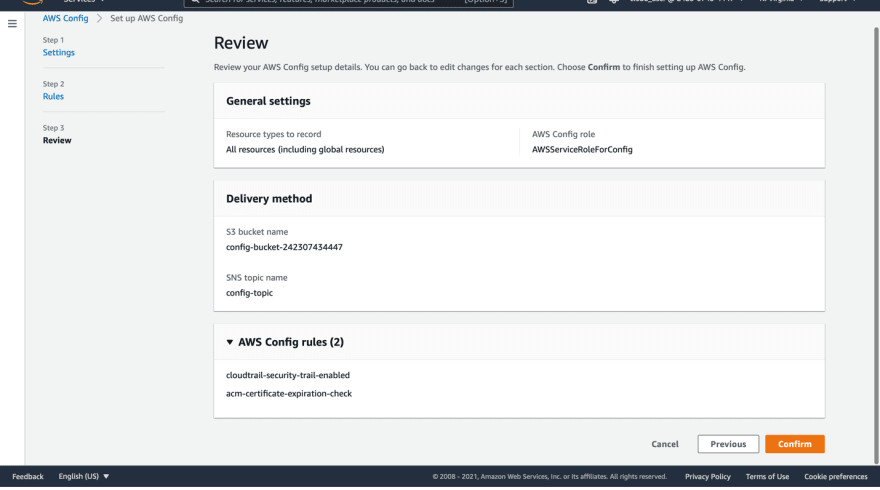Open the Privacy Policy link

click(x=708, y=476)
